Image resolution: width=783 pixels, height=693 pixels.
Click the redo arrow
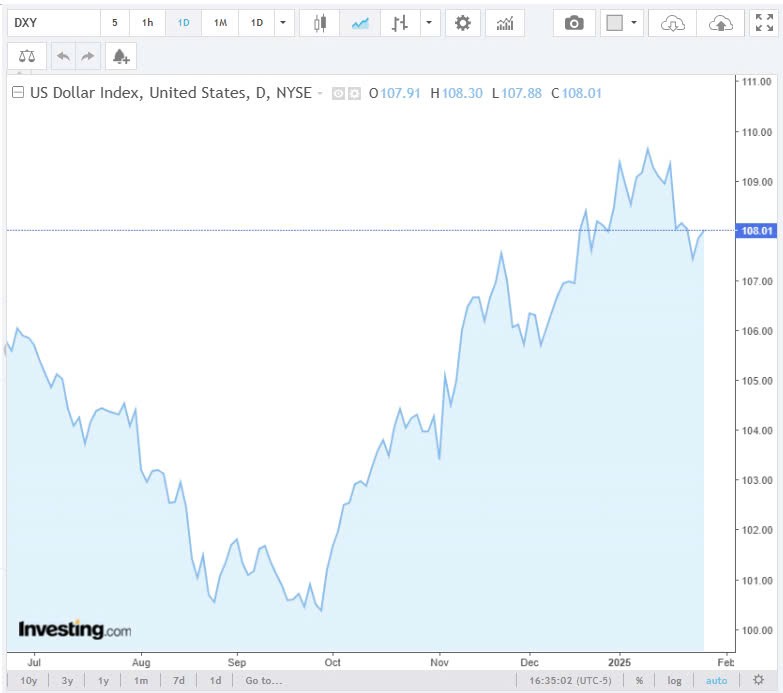[88, 56]
